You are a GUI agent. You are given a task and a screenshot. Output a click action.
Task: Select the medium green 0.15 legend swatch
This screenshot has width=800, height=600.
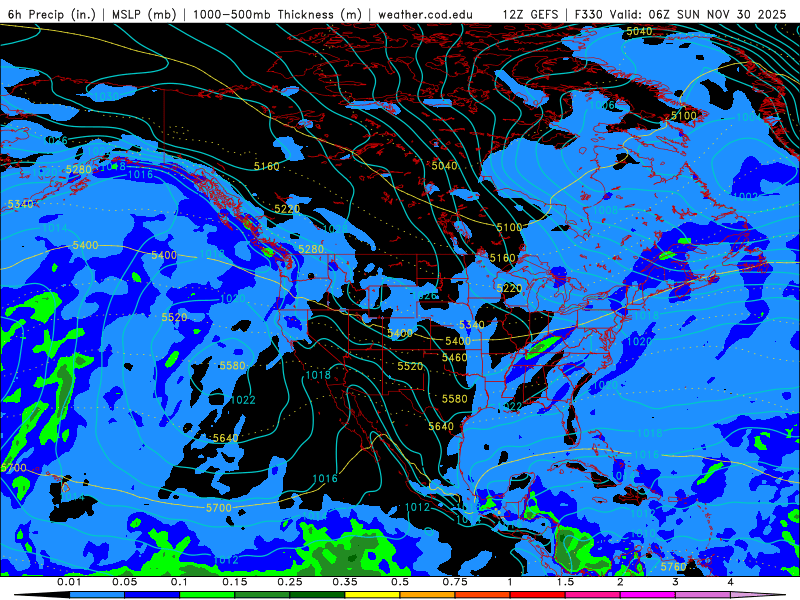262,595
